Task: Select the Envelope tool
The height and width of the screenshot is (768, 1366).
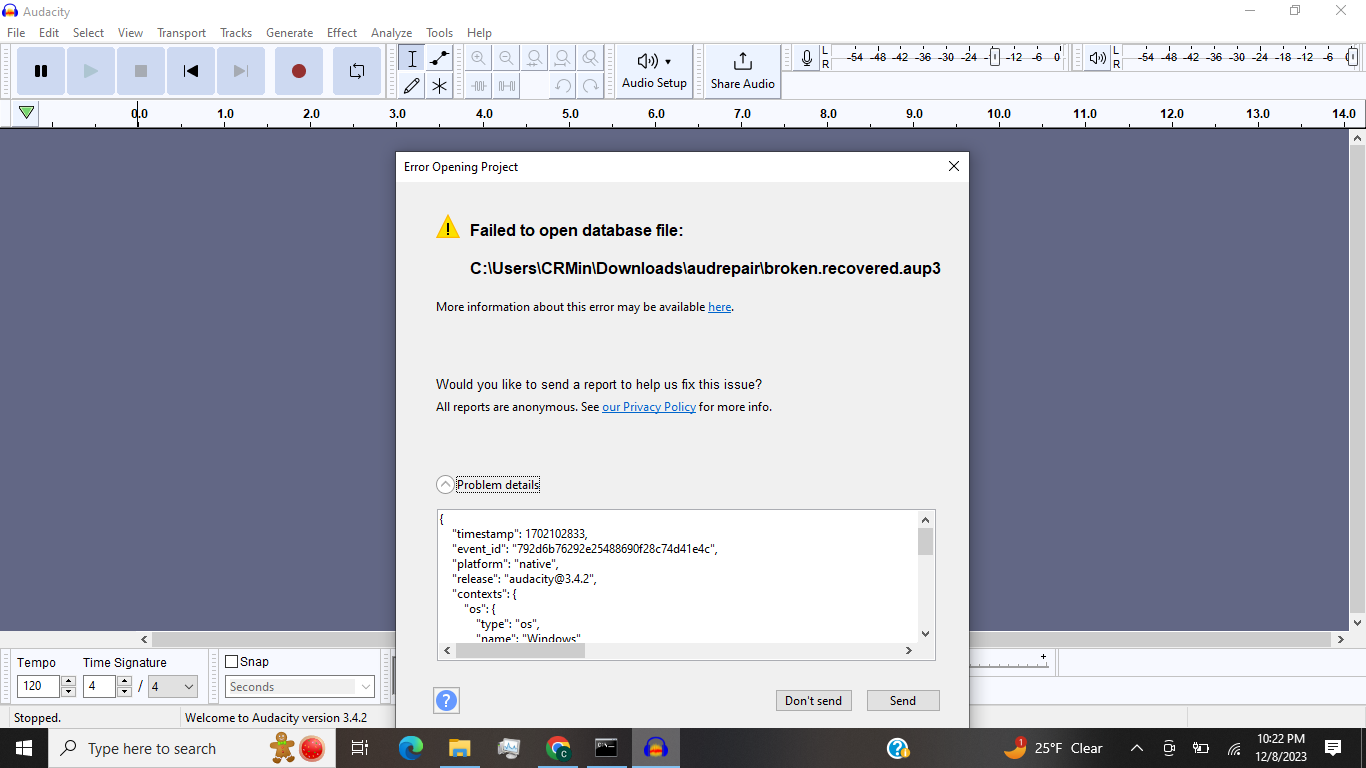Action: (438, 58)
